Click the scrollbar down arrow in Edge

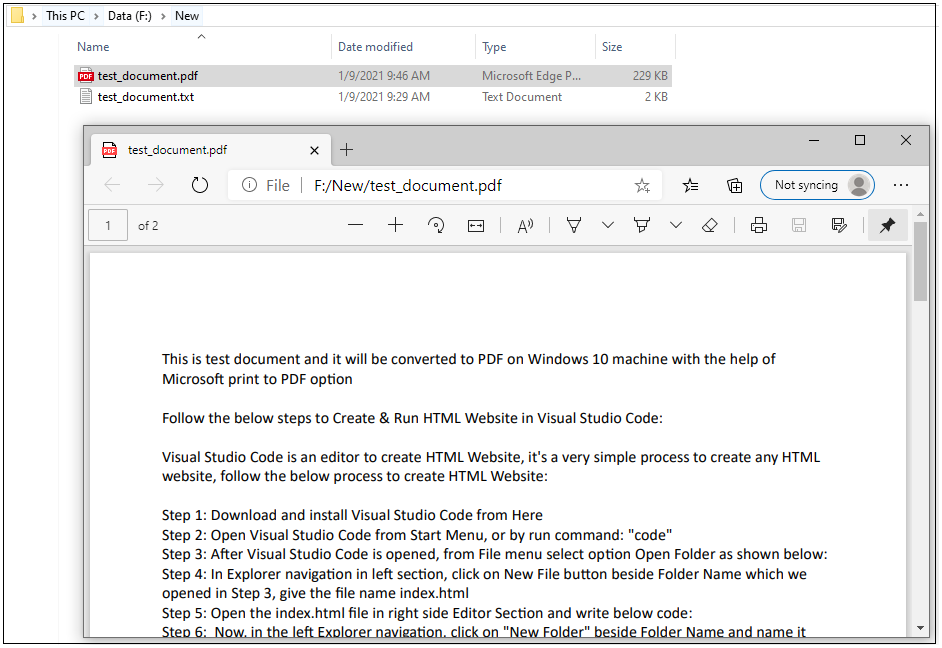pos(920,628)
